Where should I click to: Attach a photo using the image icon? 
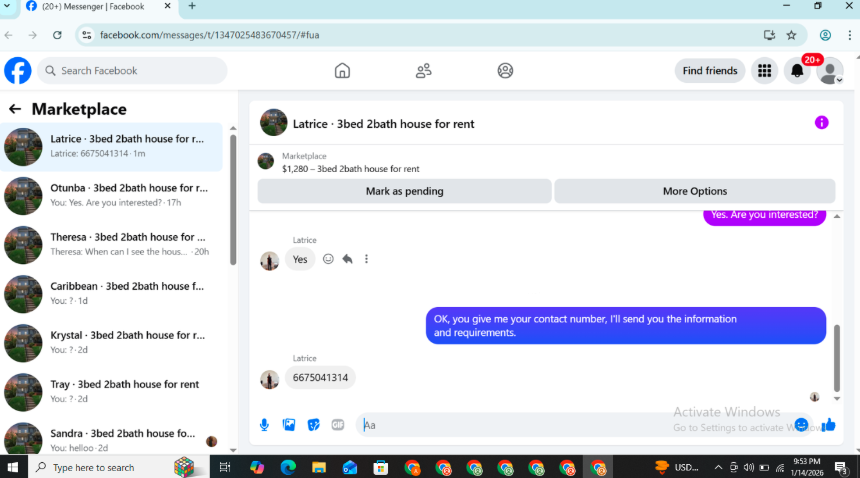click(x=288, y=425)
